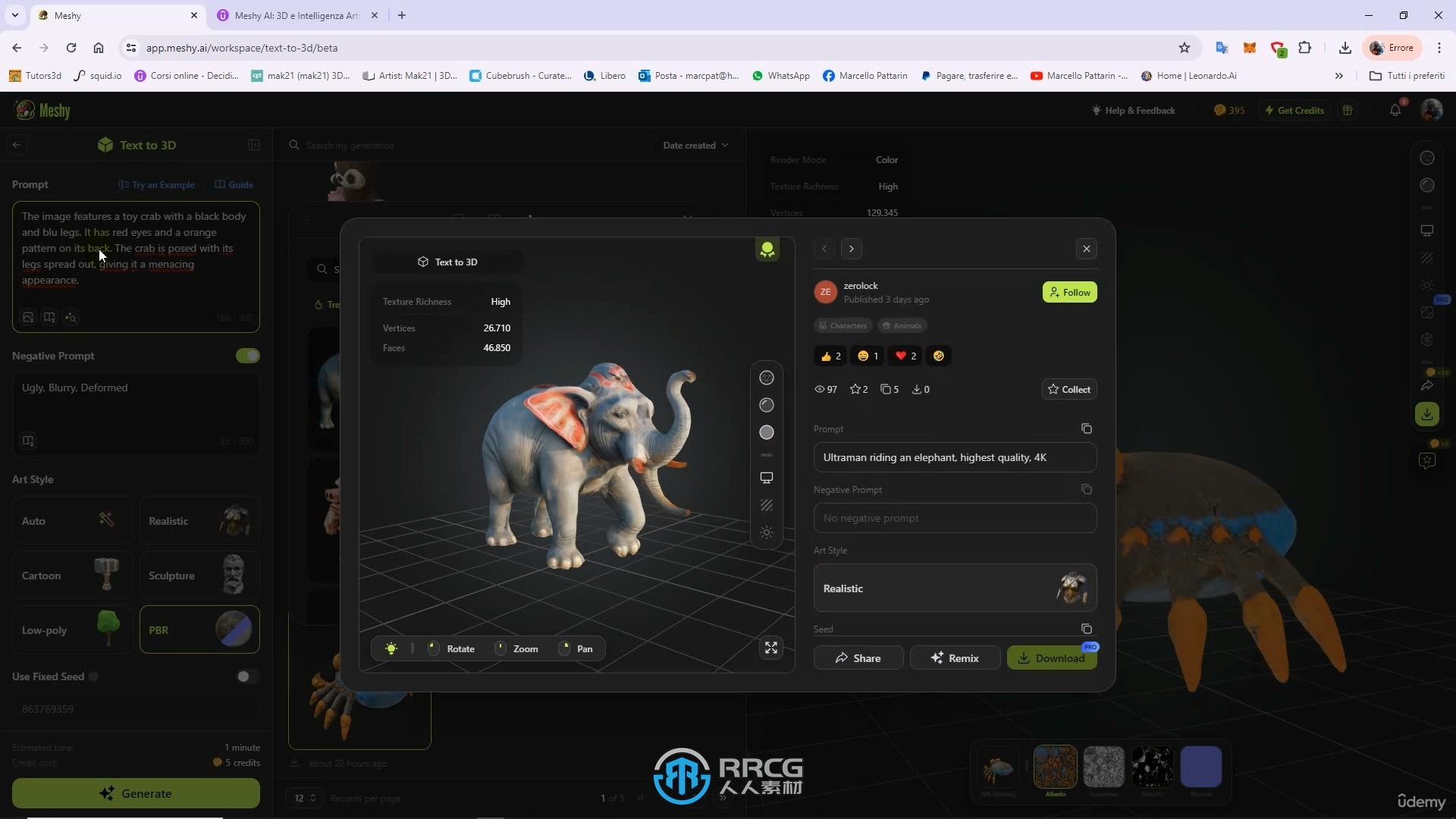Select the rotate view tool
Image resolution: width=1456 pixels, height=819 pixels.
point(450,648)
